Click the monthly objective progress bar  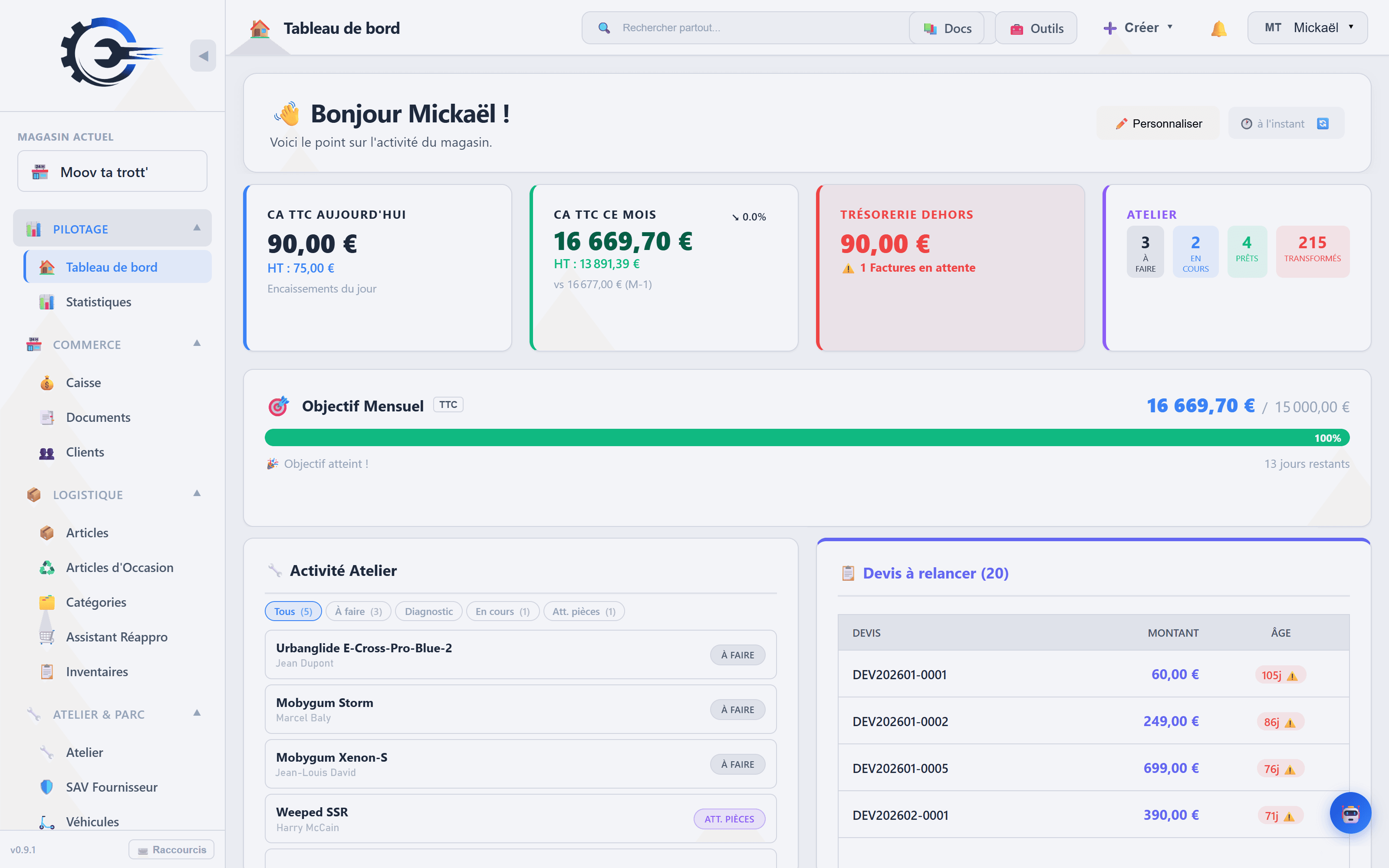807,437
